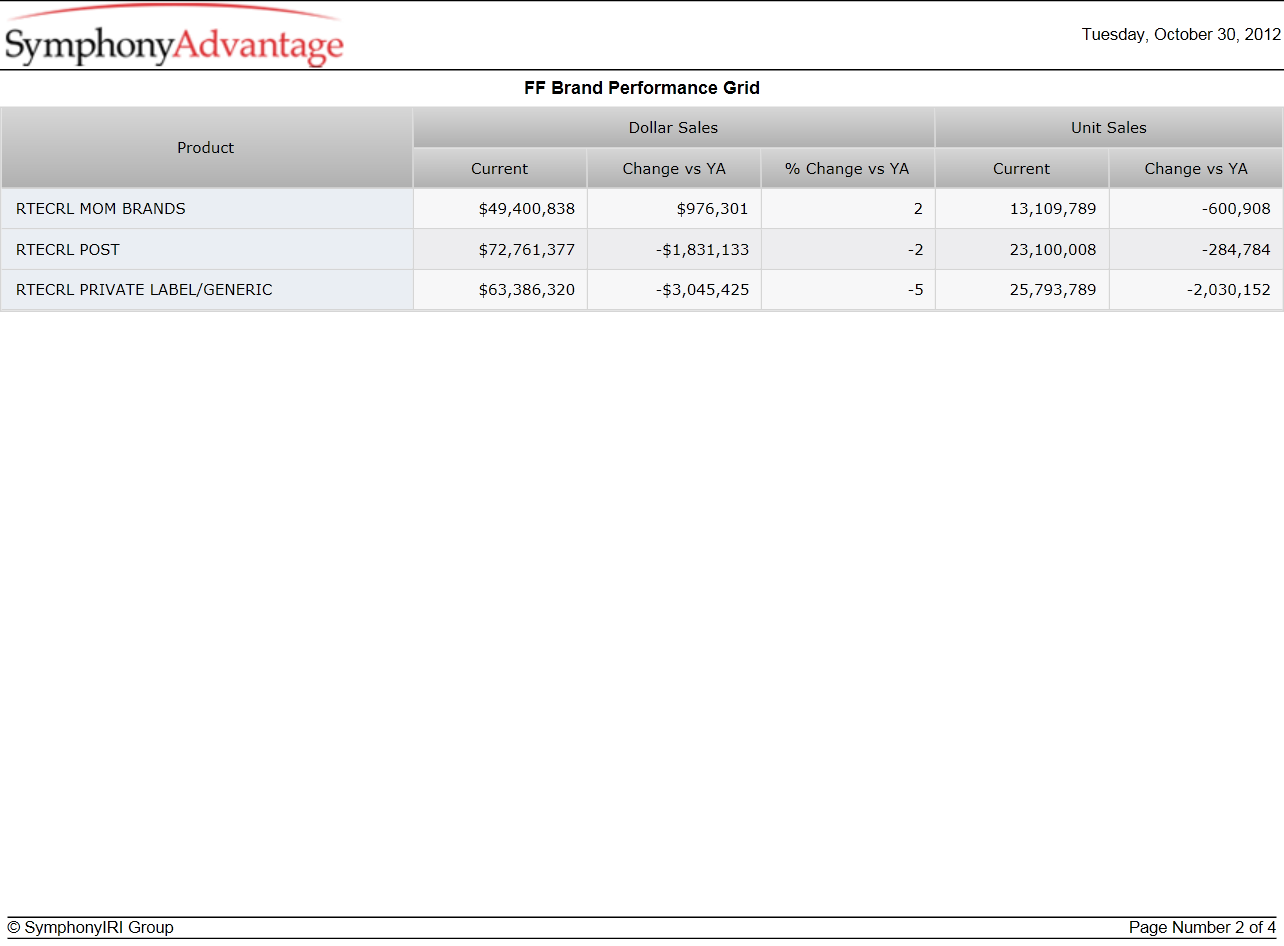This screenshot has height=946, width=1284.
Task: Click the SymphonyAdvantage logo
Action: pyautogui.click(x=174, y=37)
